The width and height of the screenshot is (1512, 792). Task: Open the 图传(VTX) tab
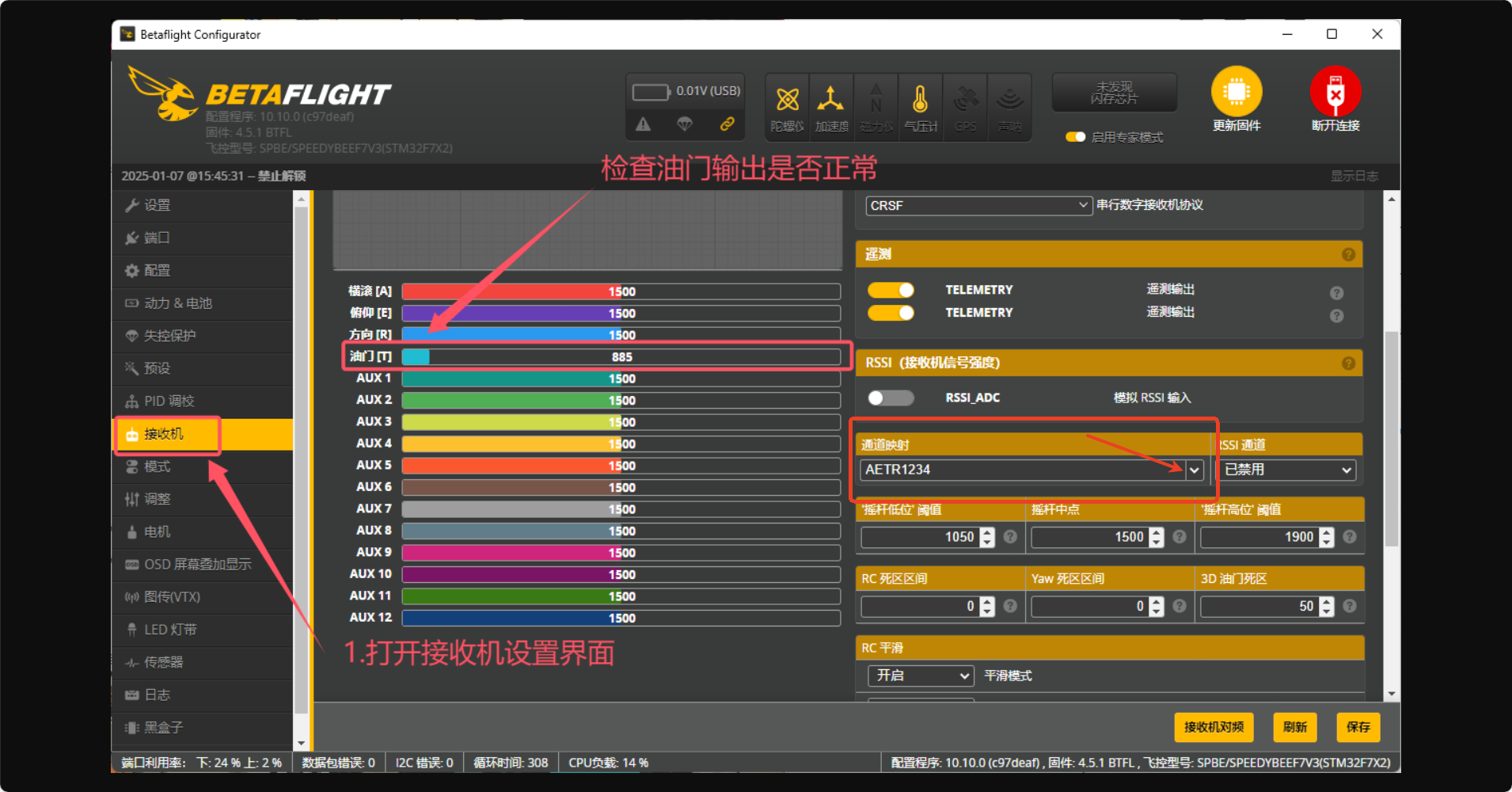coord(203,597)
